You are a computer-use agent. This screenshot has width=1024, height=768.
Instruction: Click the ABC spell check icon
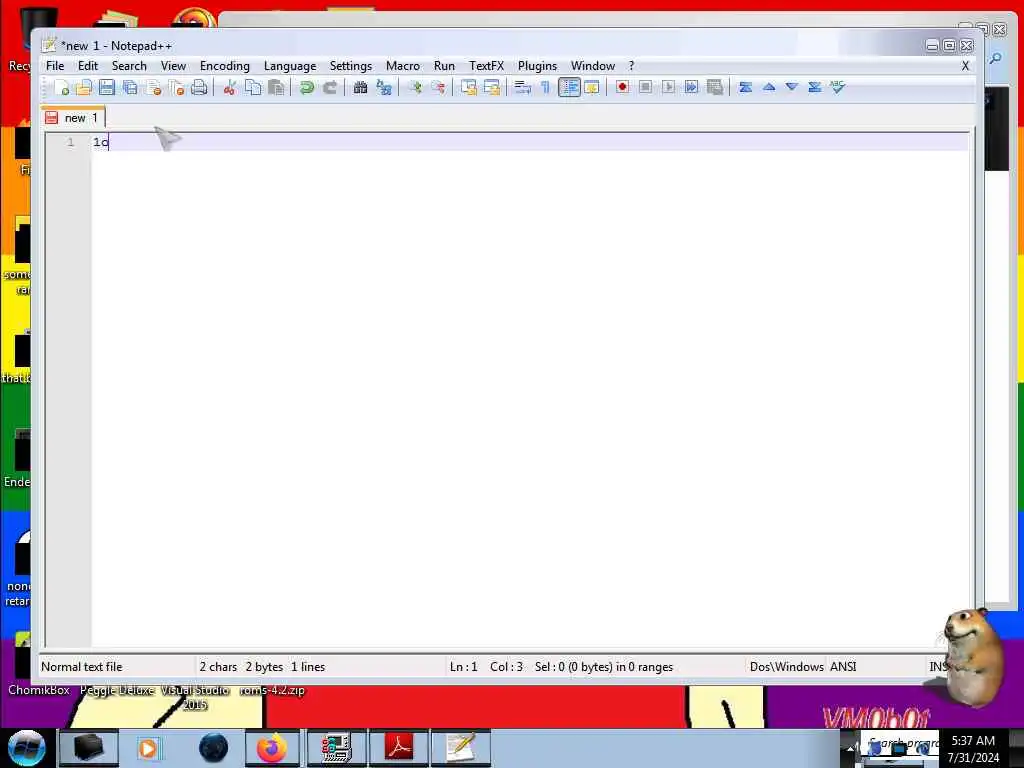(838, 87)
